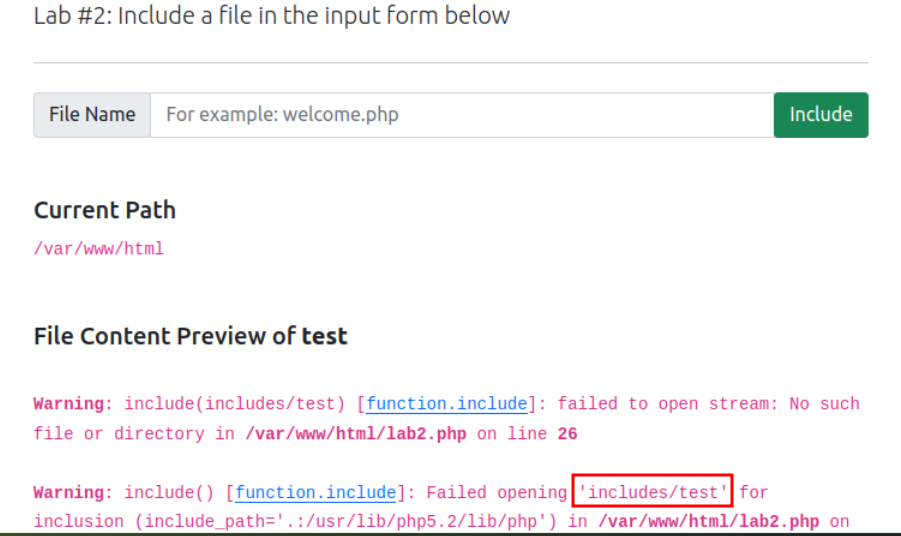Click the horizontal divider below the lab title
901x536 pixels.
[451, 63]
